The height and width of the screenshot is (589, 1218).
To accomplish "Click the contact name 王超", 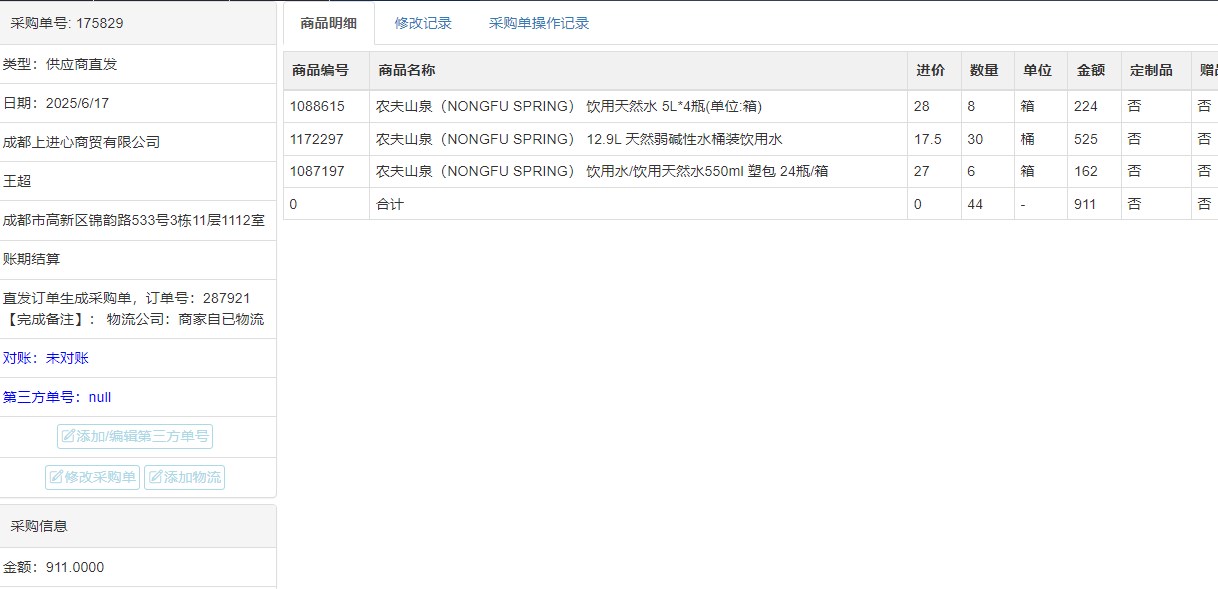I will 17,181.
